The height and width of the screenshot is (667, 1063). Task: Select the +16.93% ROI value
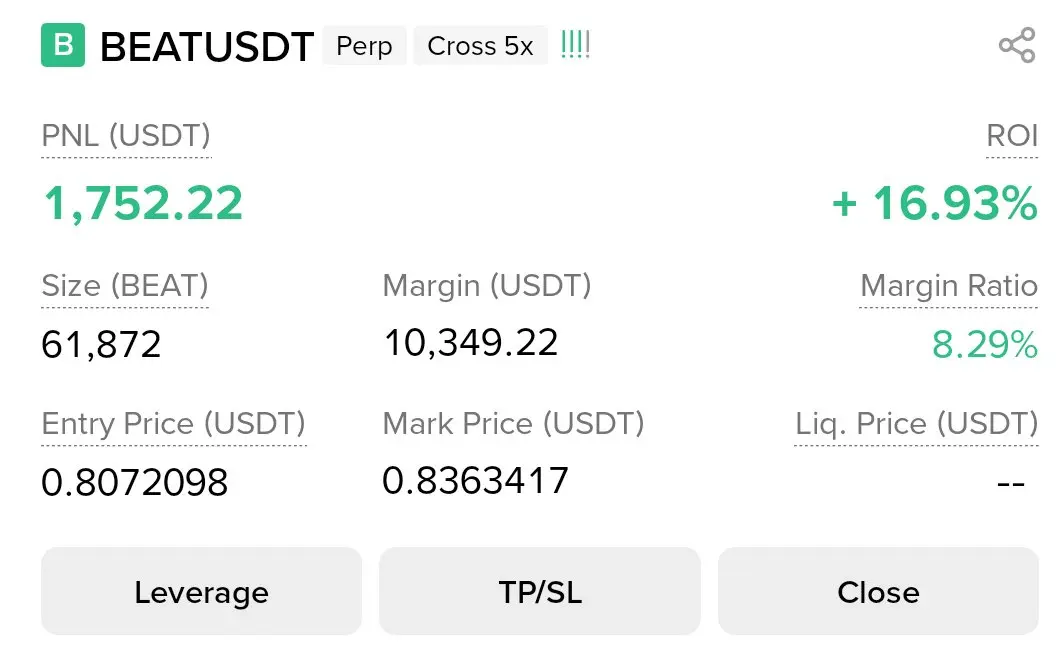(935, 203)
